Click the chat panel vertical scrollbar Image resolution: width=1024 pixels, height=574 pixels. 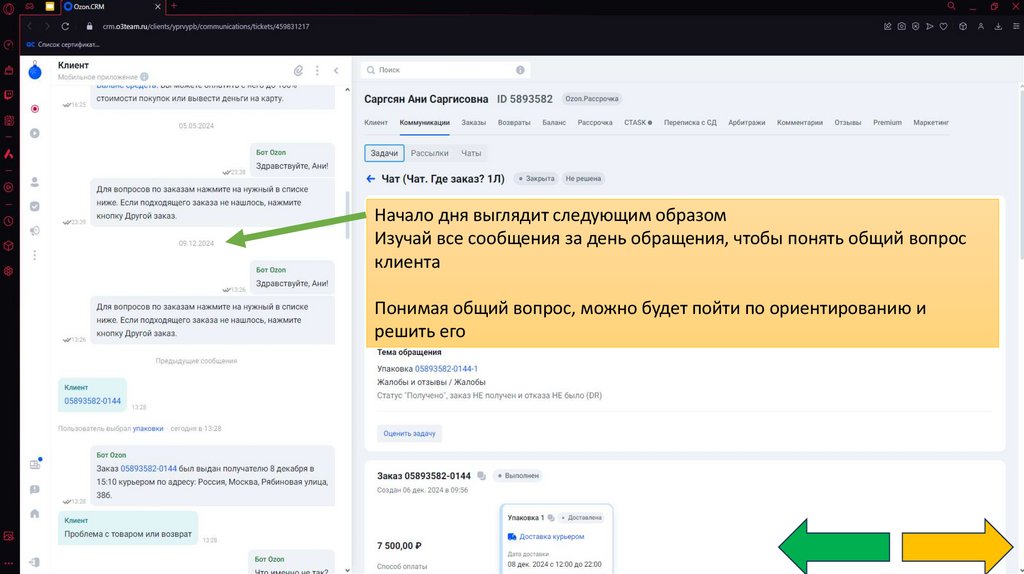click(x=347, y=215)
